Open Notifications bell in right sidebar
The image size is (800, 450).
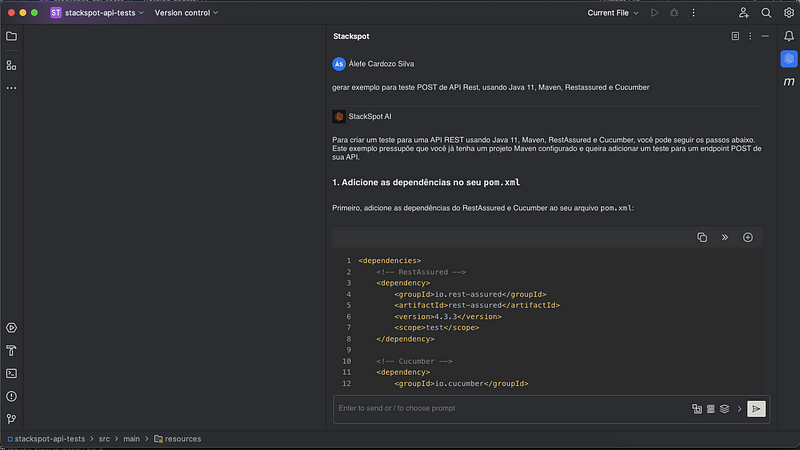click(789, 36)
